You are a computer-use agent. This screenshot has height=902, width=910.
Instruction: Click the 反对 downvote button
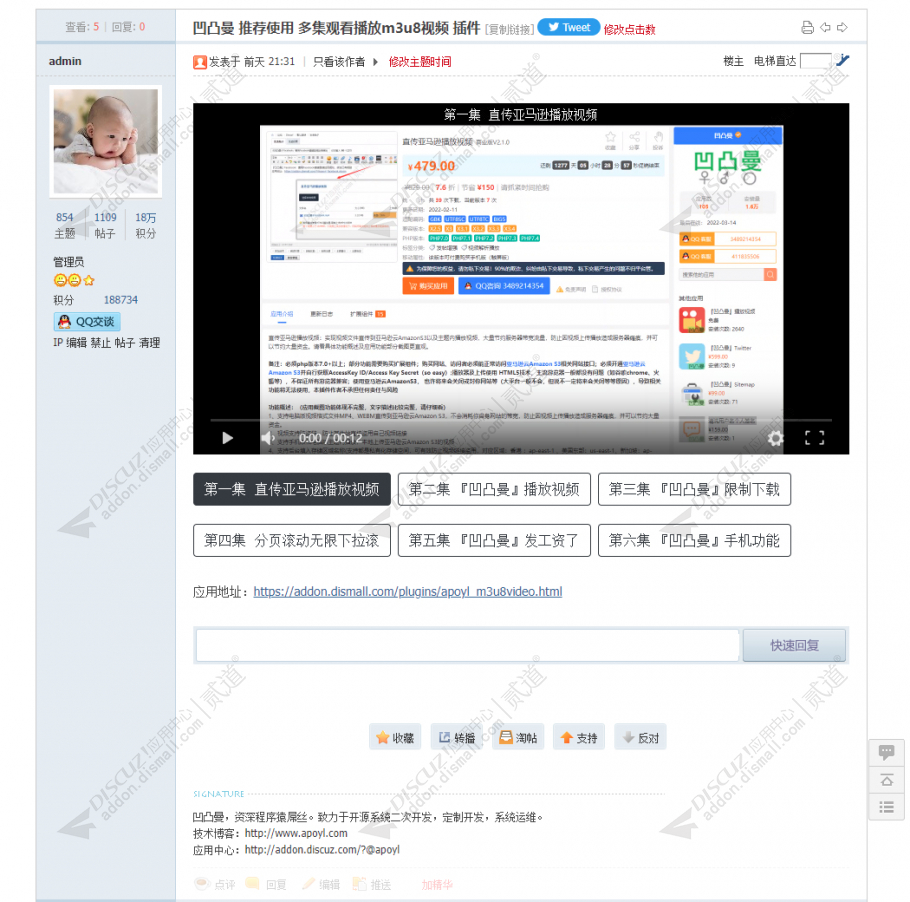click(x=640, y=737)
